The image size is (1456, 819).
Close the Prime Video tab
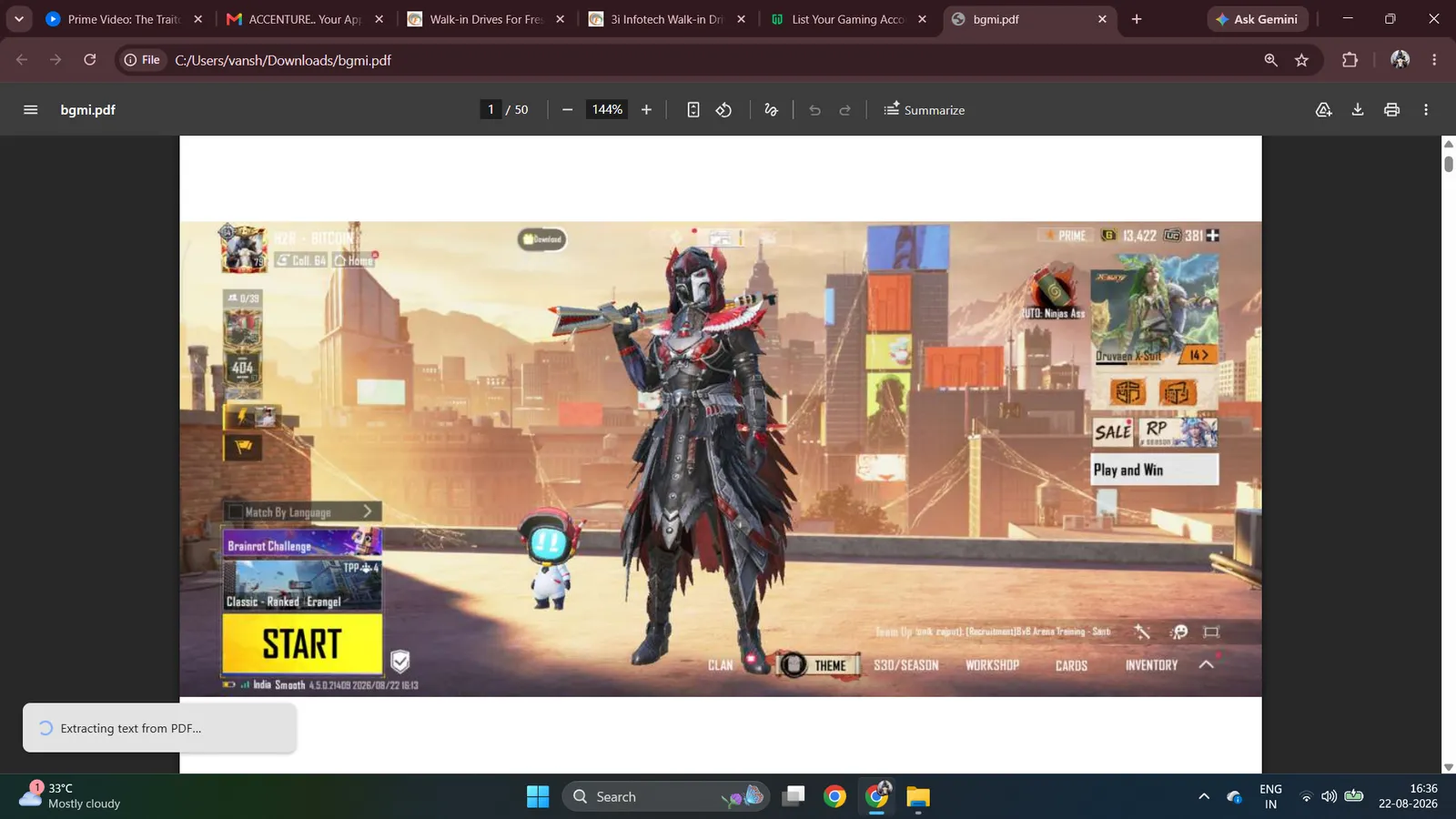[198, 19]
